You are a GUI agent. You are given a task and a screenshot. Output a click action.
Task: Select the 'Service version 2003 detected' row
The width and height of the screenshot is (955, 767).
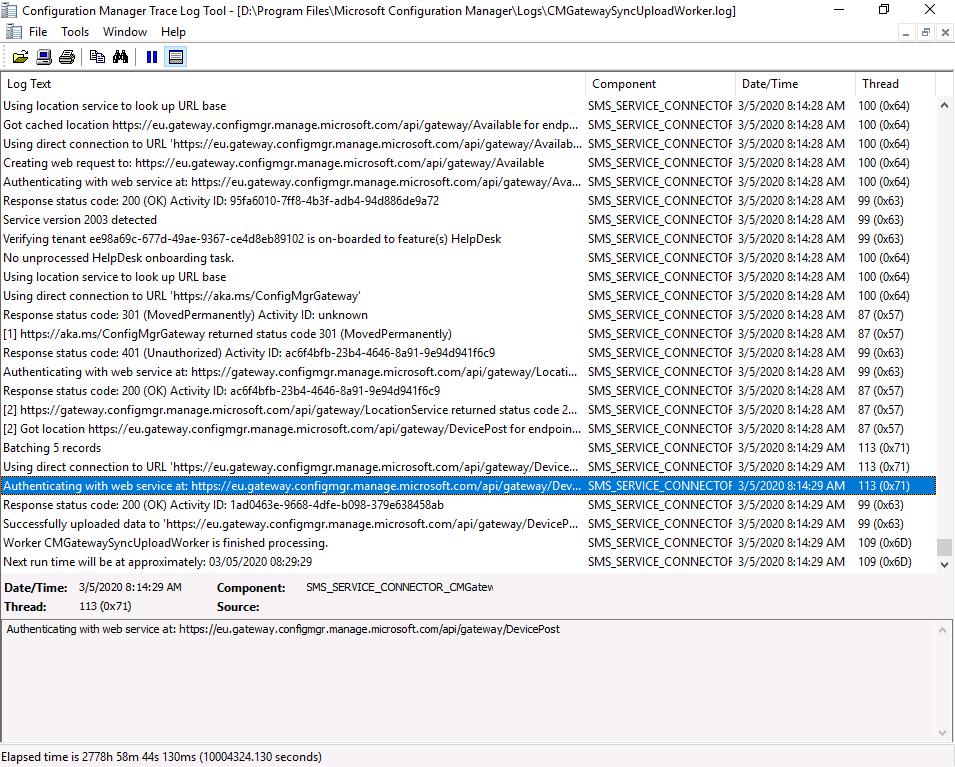click(x=468, y=220)
